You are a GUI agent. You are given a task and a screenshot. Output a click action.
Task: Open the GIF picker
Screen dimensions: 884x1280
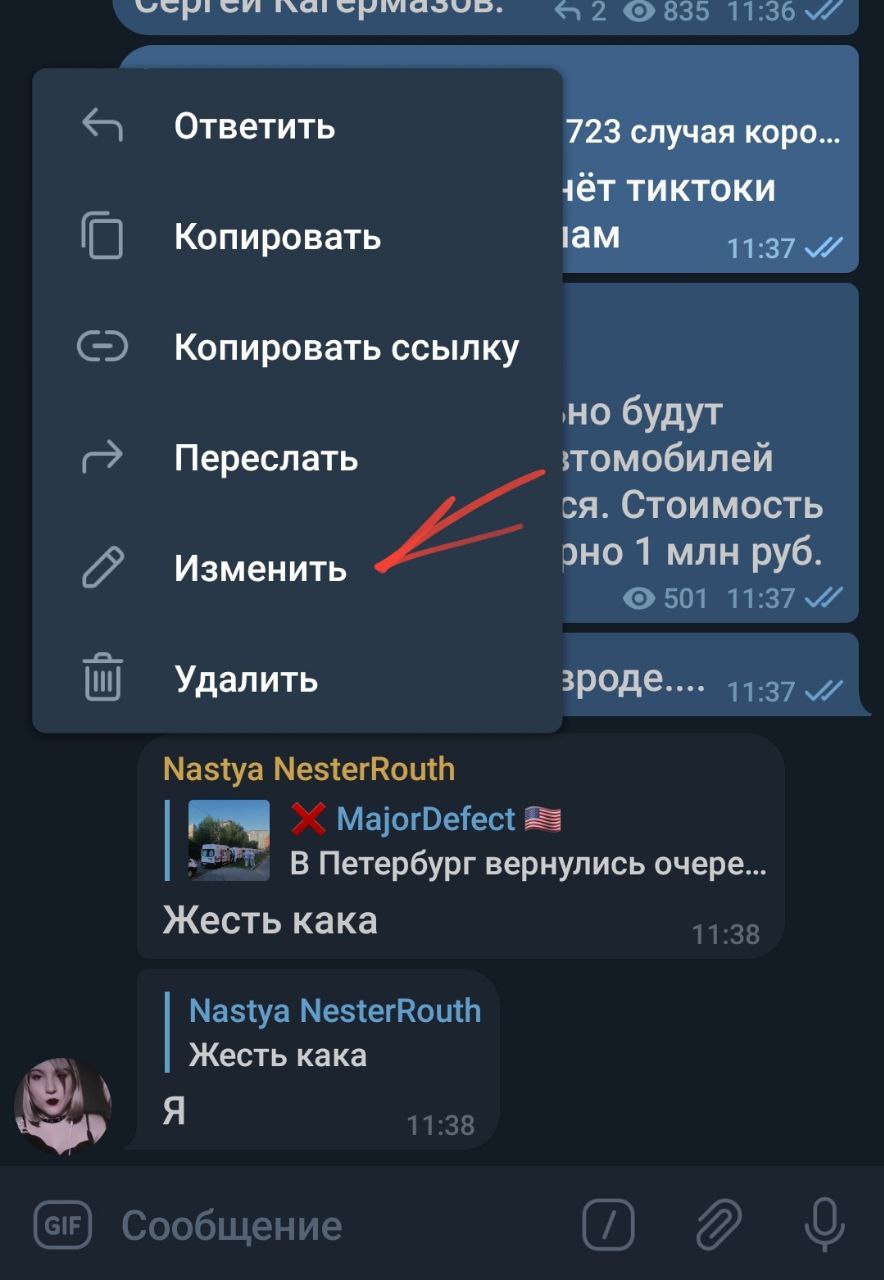pos(63,1224)
